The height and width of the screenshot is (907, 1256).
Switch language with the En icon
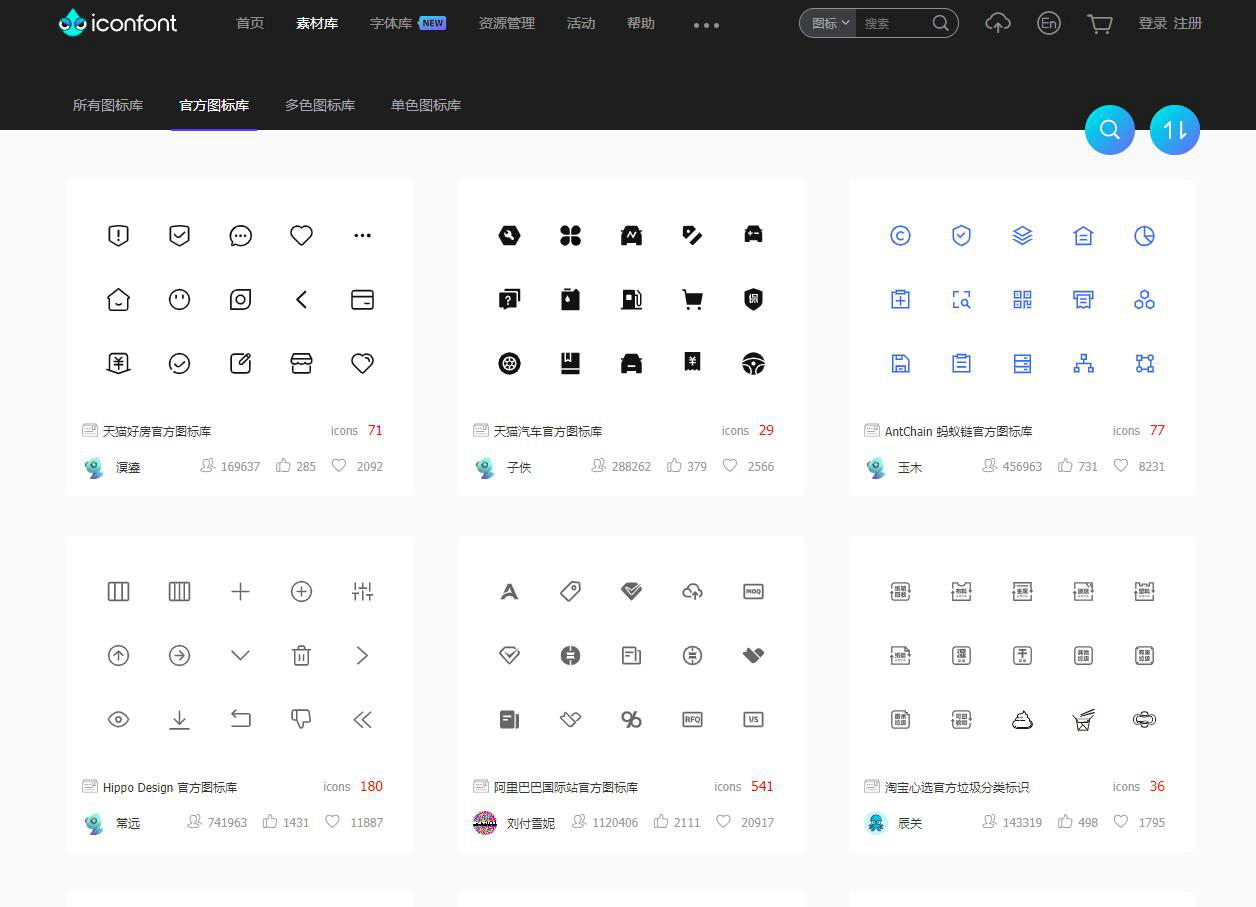coord(1048,23)
